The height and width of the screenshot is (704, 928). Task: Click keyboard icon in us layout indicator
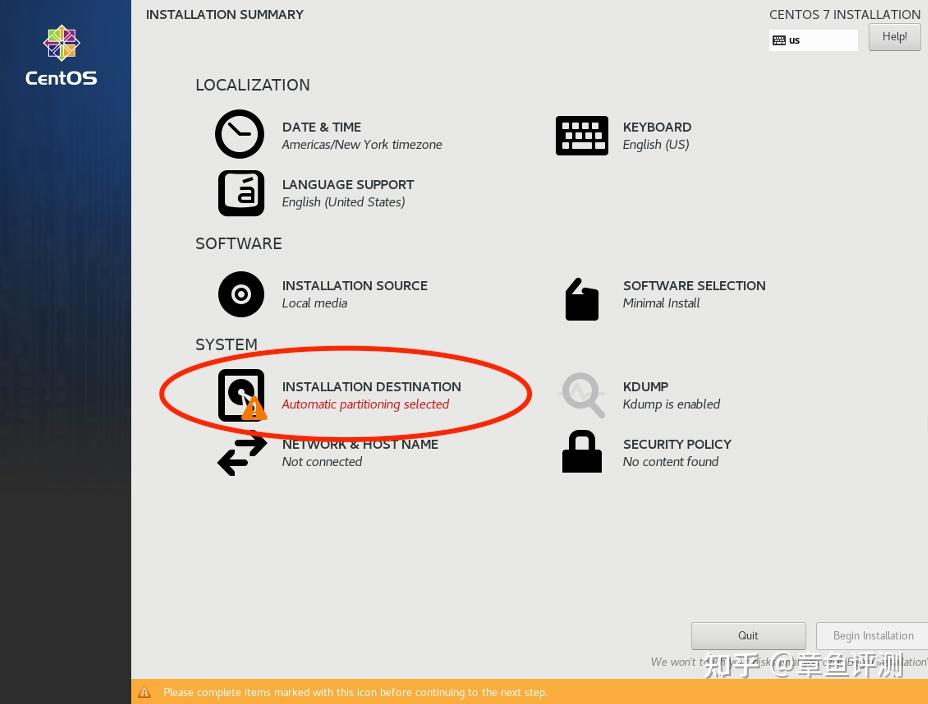click(x=779, y=40)
